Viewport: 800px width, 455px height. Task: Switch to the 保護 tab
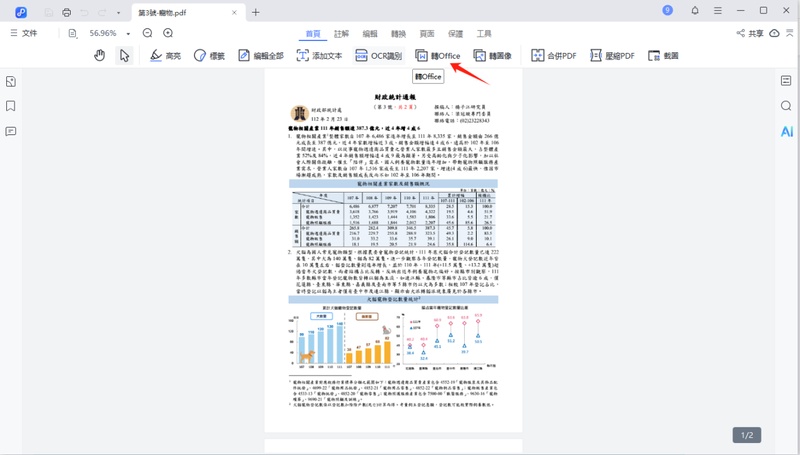click(455, 34)
